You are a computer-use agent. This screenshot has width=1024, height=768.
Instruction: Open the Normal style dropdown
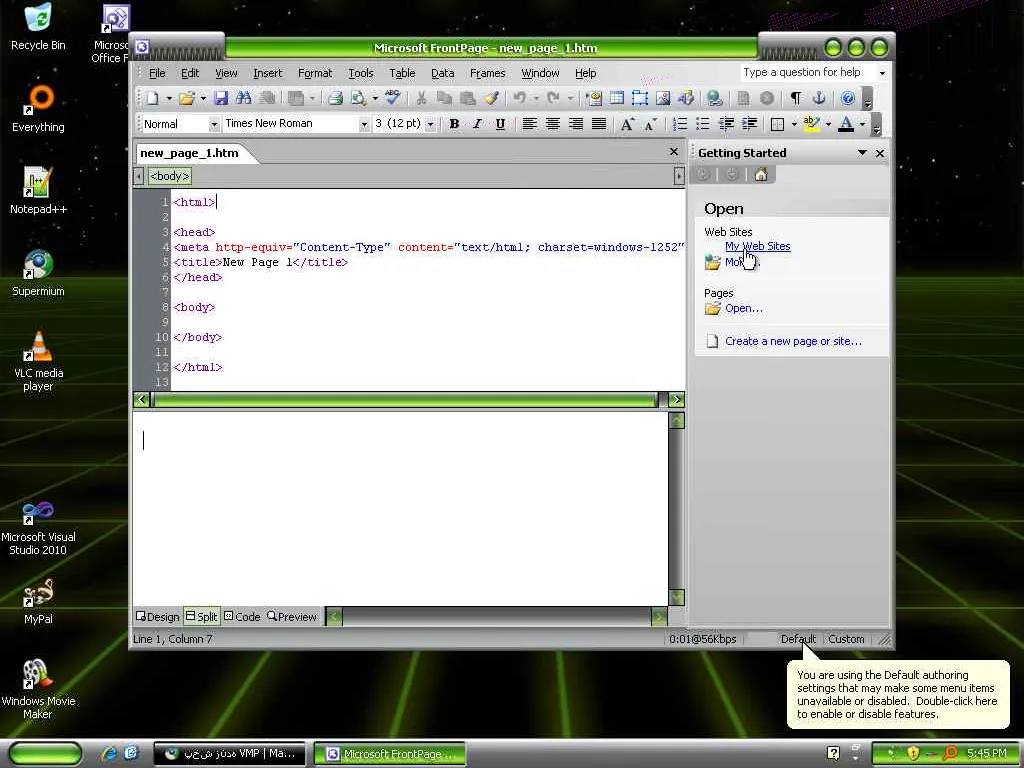click(214, 124)
